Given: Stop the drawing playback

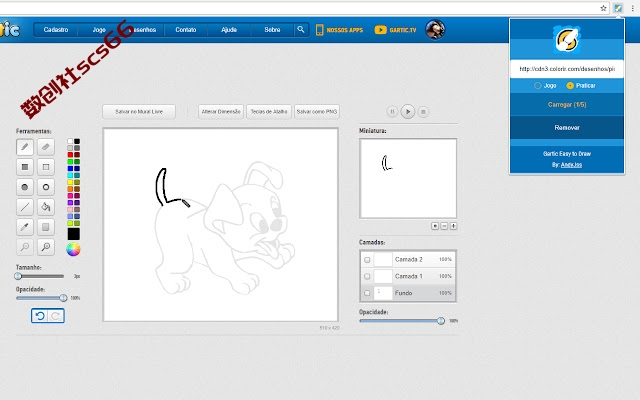Looking at the screenshot, I should [424, 111].
